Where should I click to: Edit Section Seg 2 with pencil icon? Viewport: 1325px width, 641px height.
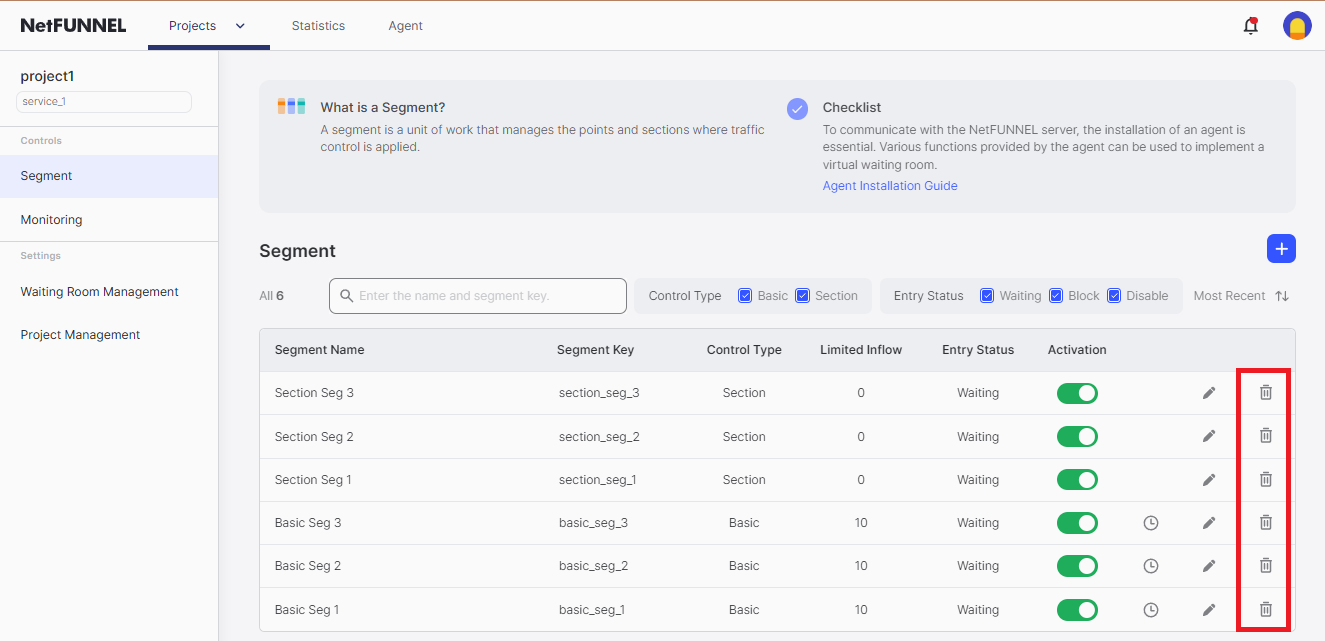(1209, 436)
